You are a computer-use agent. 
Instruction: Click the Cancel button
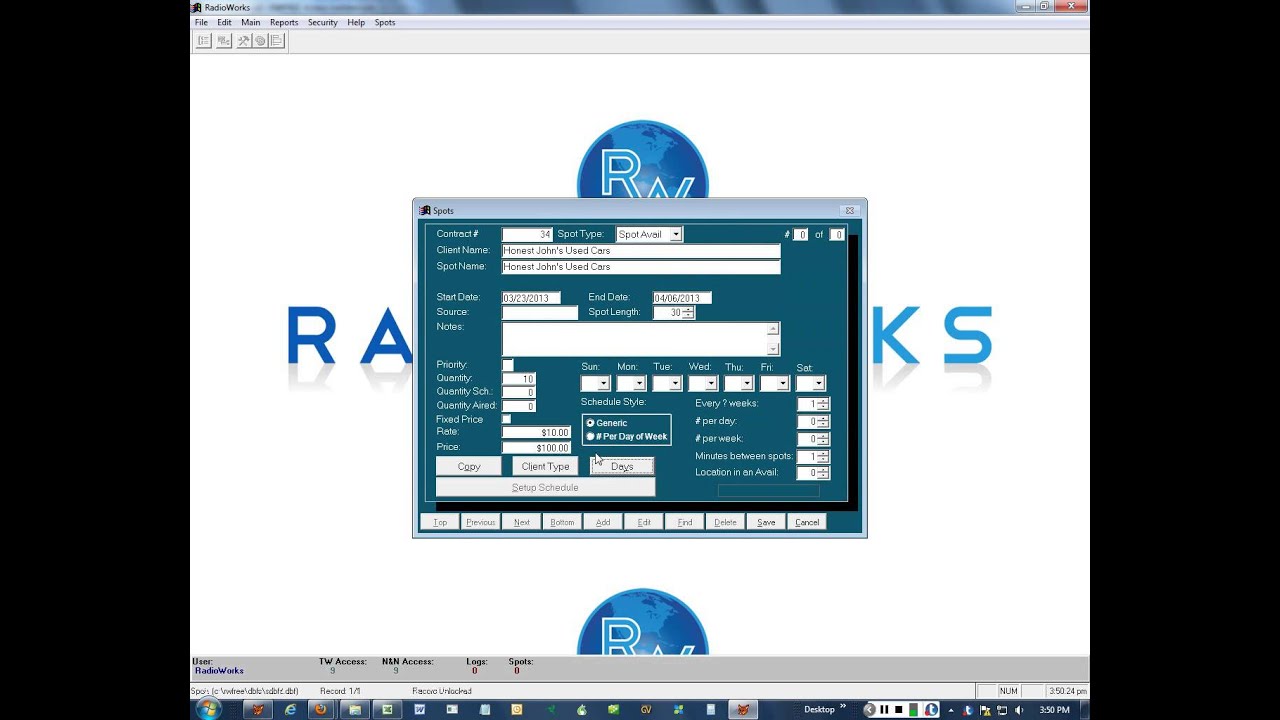coord(807,522)
